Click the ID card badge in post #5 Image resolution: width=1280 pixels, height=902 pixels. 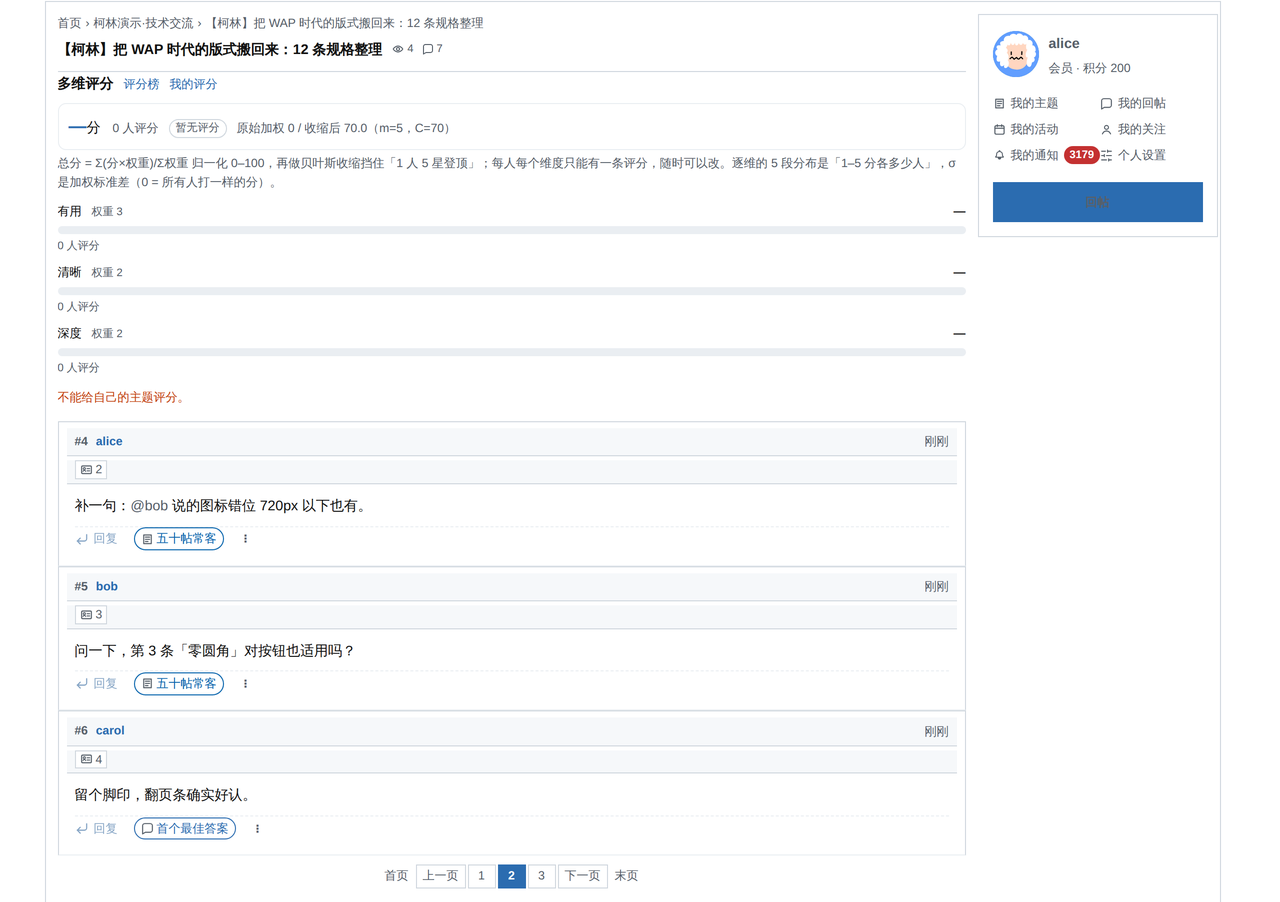click(91, 615)
